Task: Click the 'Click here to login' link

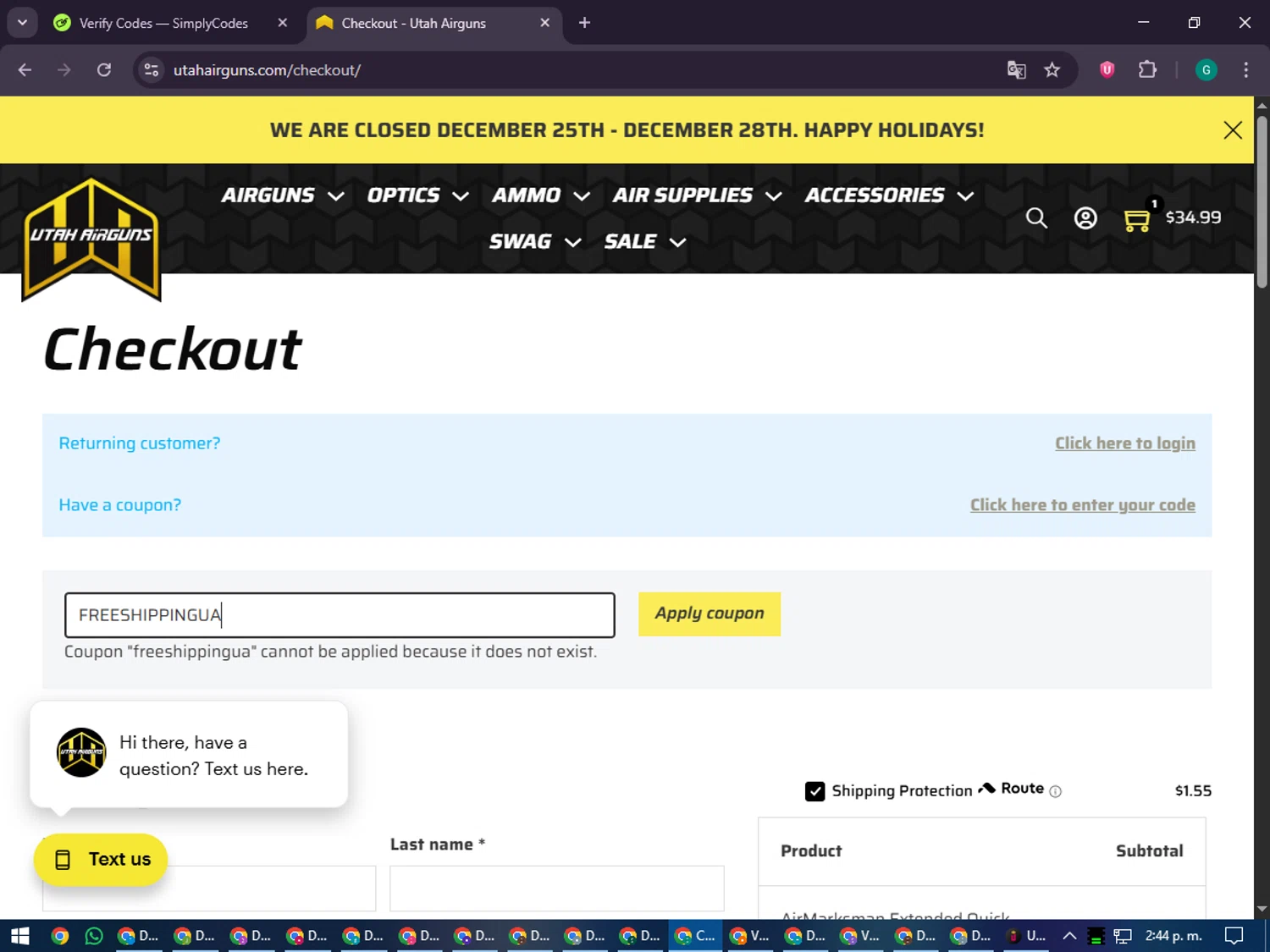Action: click(x=1125, y=443)
